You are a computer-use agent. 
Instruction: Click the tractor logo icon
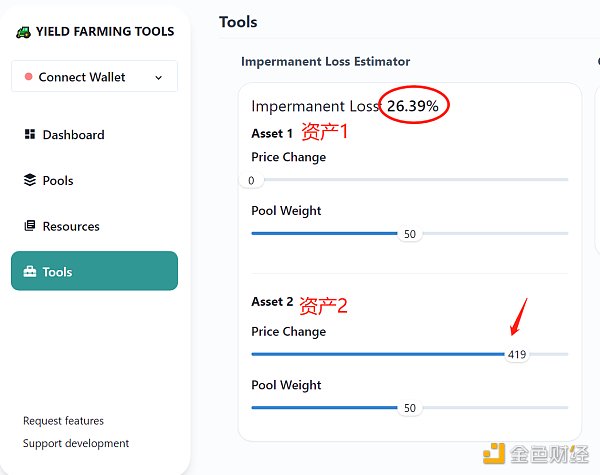23,32
